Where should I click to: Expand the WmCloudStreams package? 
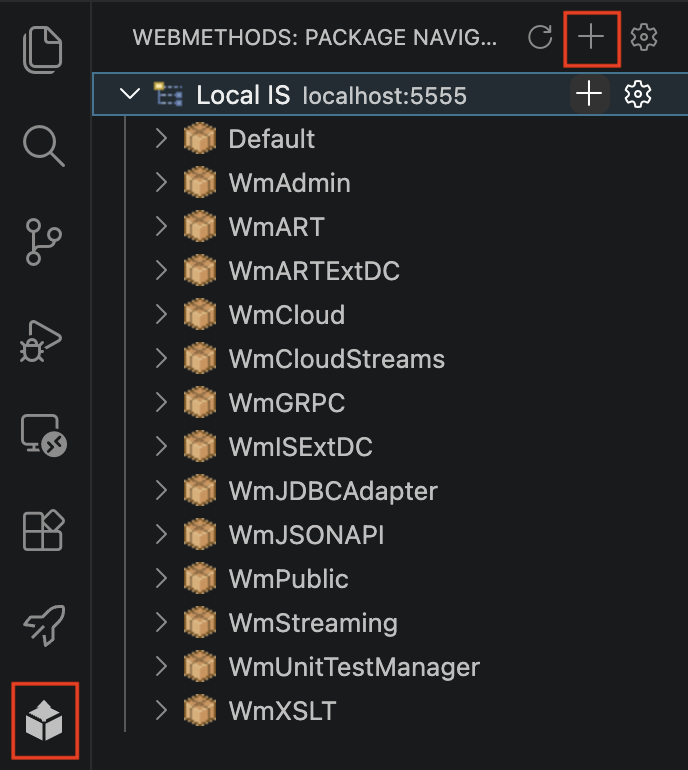click(x=161, y=358)
